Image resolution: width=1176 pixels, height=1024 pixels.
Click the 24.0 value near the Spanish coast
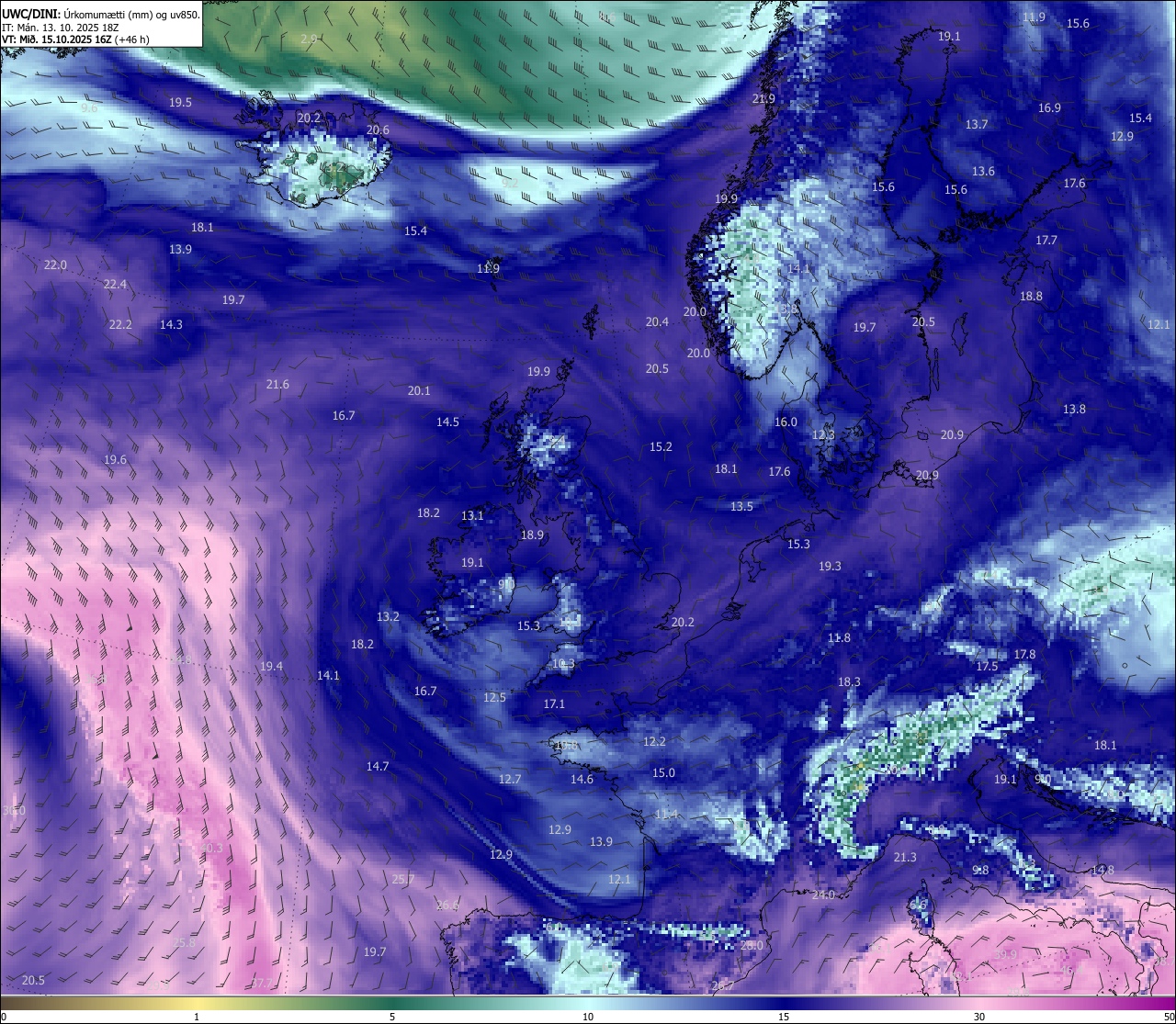tap(823, 895)
